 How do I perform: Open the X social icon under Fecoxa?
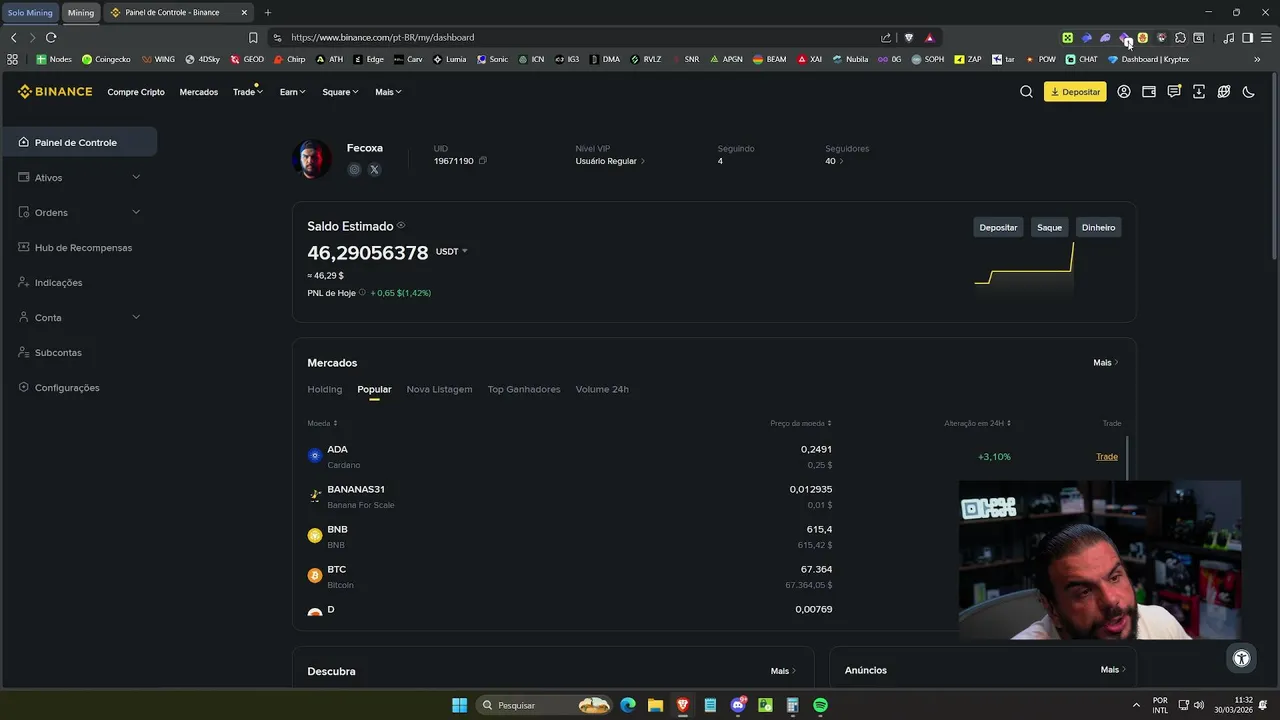click(374, 170)
